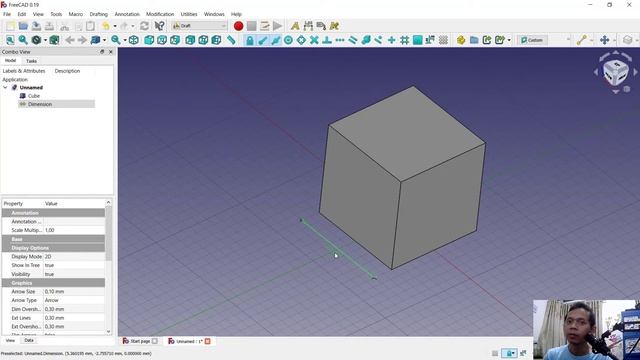This screenshot has width=640, height=360.
Task: Toggle the Draft grid icon
Action: point(443,40)
